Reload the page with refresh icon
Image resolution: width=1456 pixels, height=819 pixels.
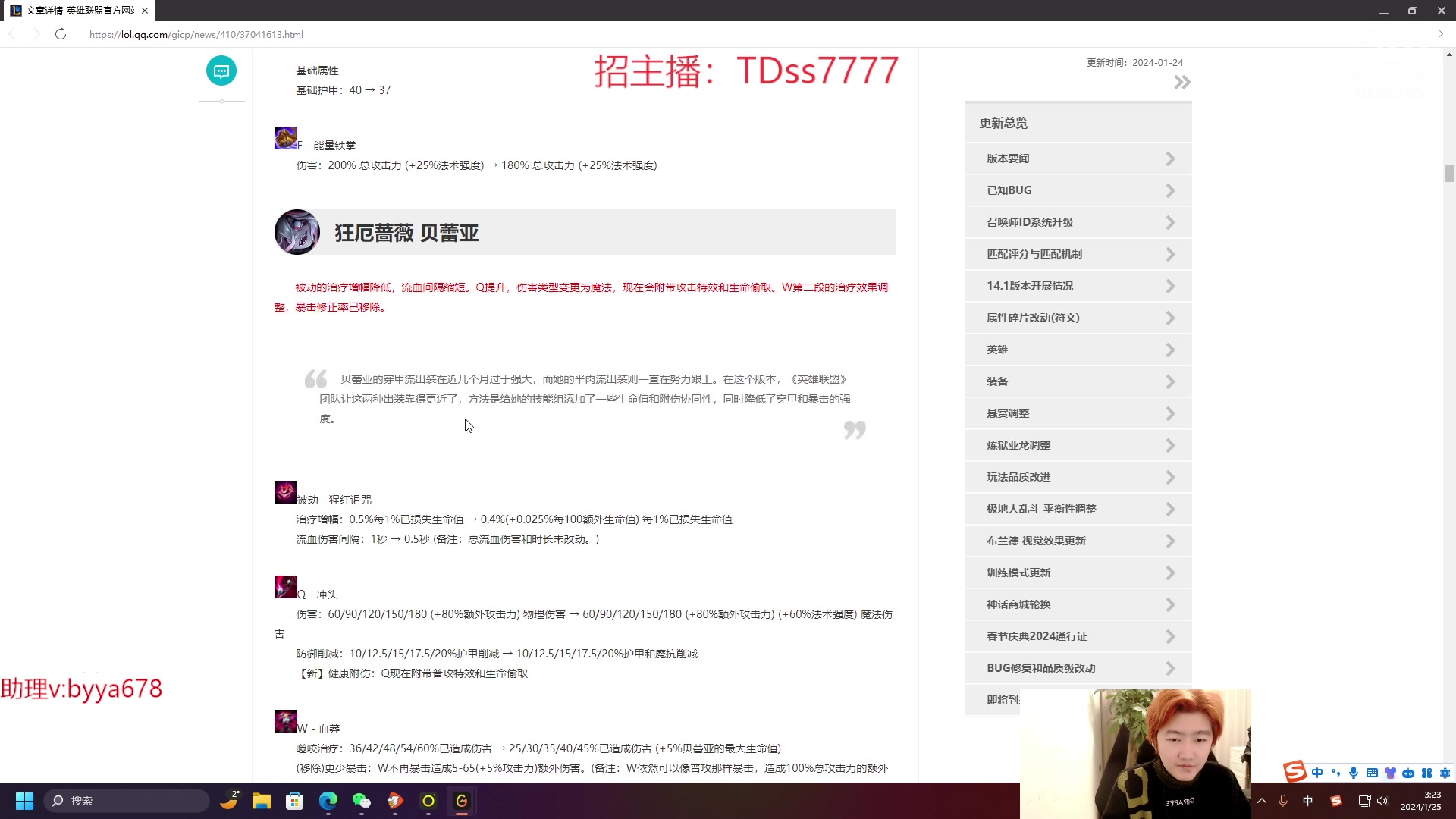(61, 34)
